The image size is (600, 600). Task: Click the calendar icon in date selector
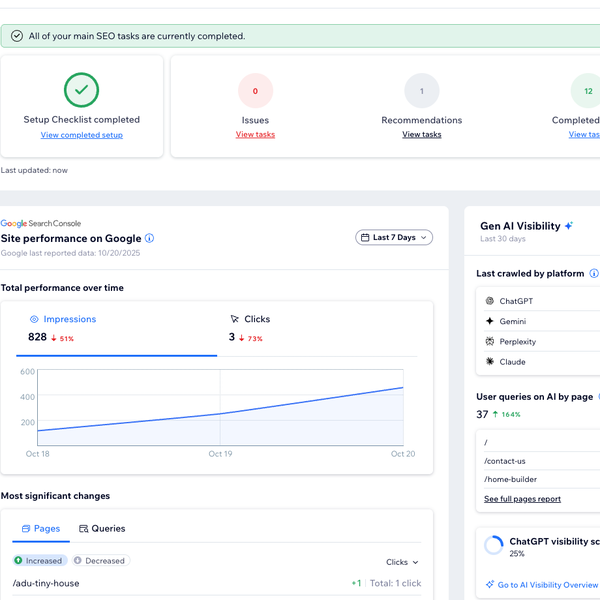tap(365, 237)
